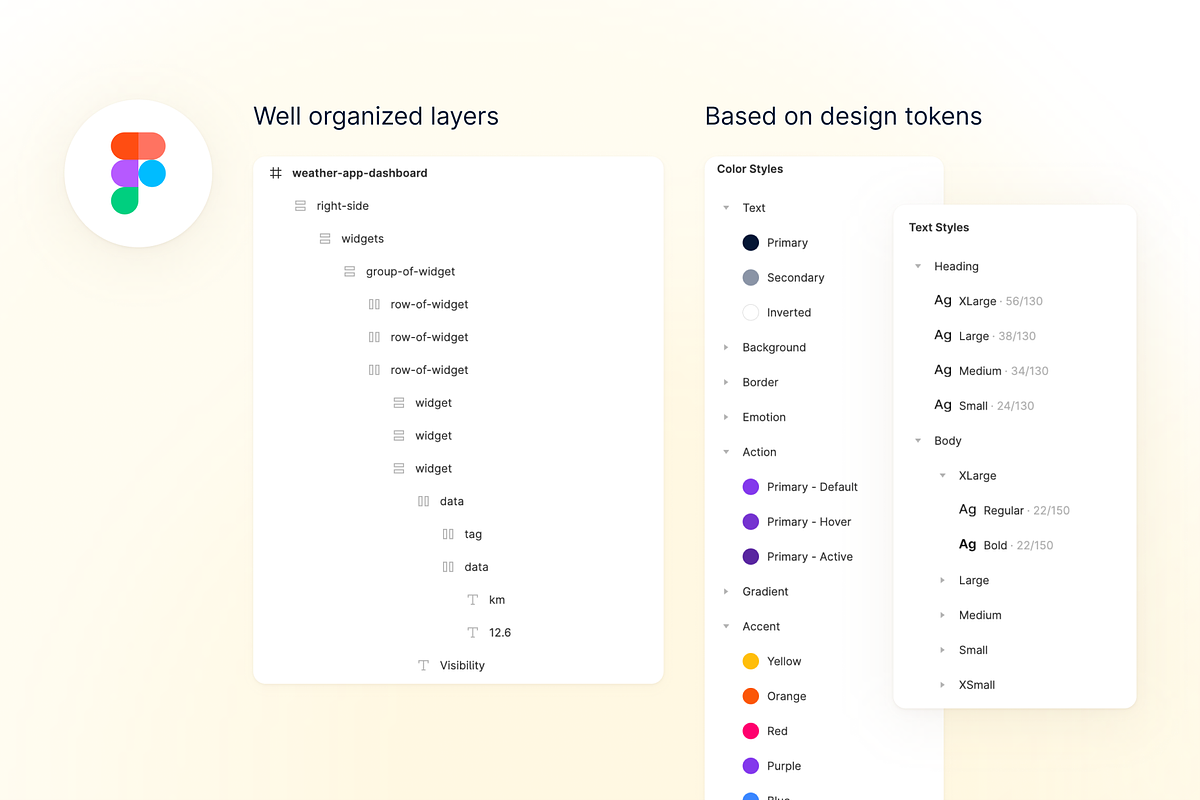Click the Ag icon for Large 38/130

point(943,336)
